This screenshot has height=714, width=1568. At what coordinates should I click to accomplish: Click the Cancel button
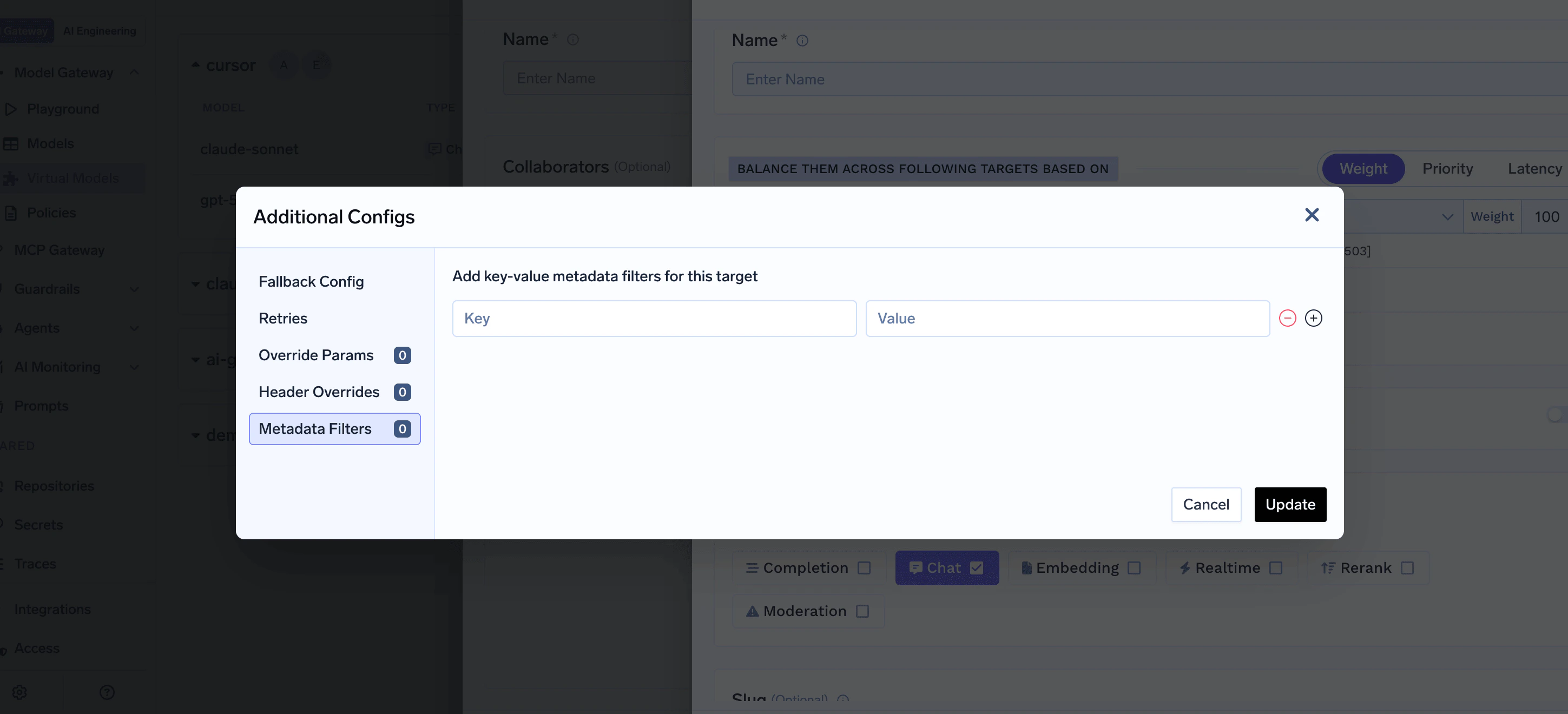1205,505
